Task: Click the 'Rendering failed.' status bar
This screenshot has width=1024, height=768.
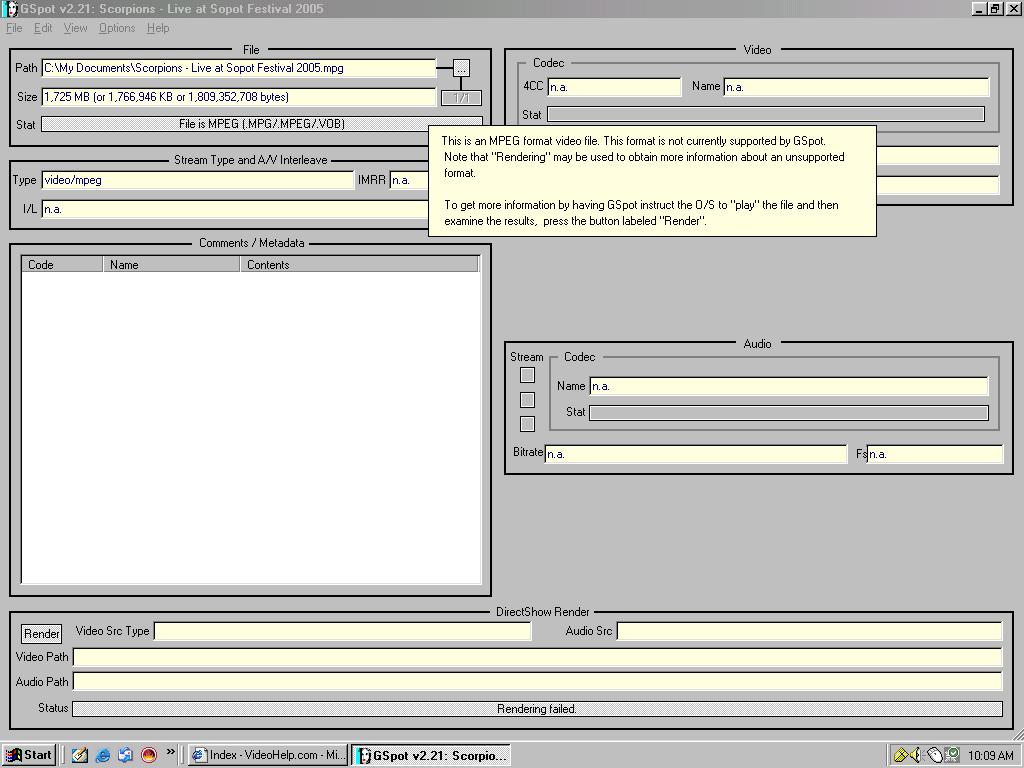Action: point(537,709)
